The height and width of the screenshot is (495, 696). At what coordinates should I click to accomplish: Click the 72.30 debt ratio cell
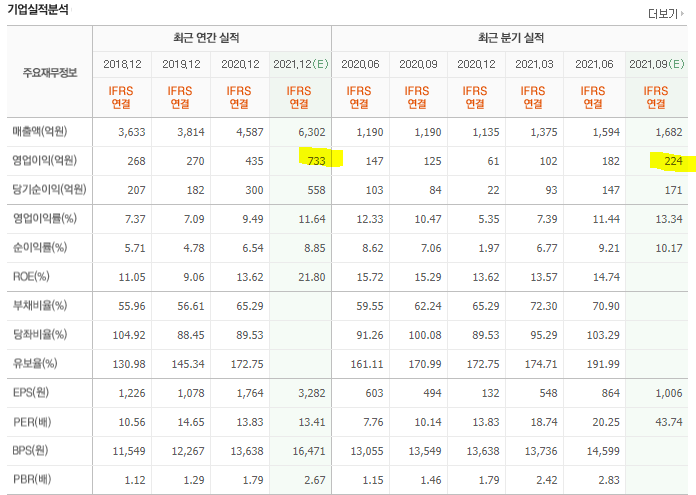(543, 306)
